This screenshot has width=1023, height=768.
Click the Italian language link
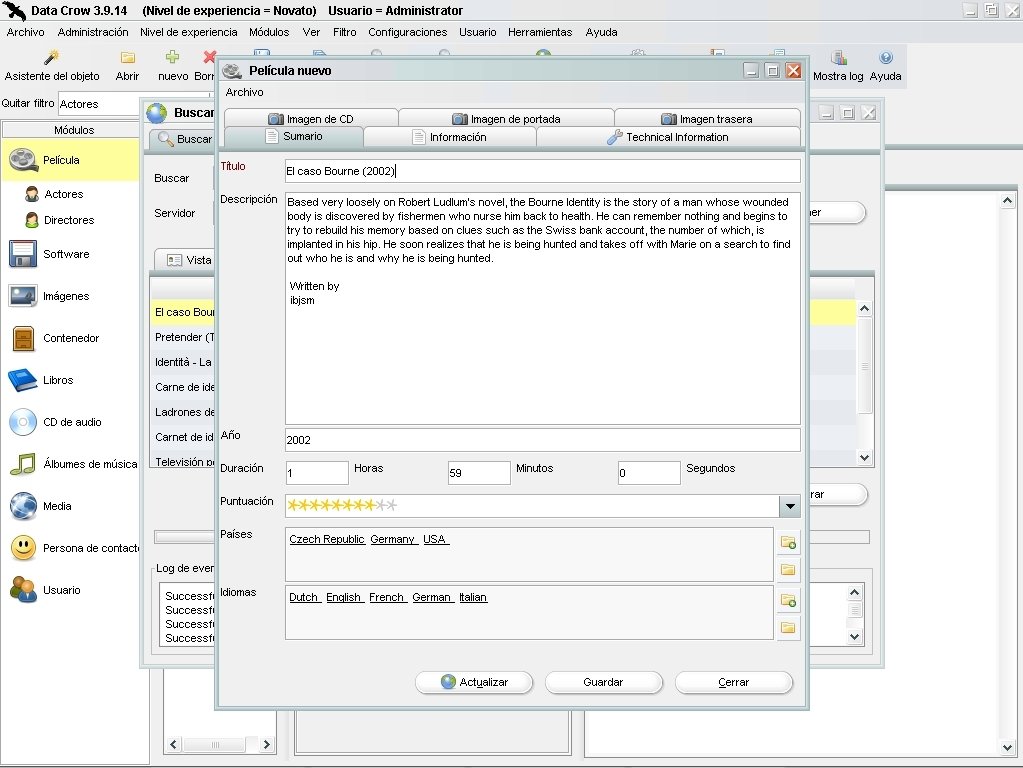pyautogui.click(x=473, y=597)
